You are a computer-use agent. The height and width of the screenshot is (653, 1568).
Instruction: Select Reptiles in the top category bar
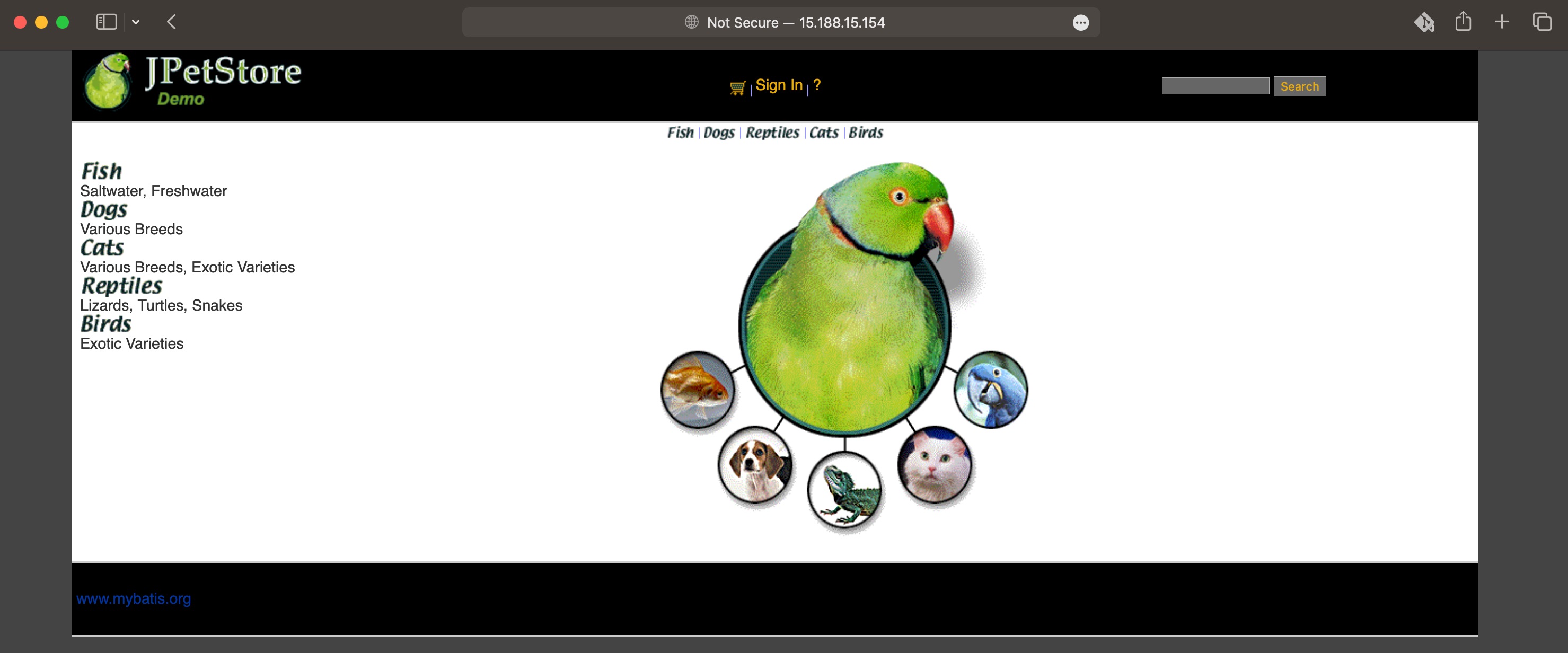pyautogui.click(x=772, y=133)
